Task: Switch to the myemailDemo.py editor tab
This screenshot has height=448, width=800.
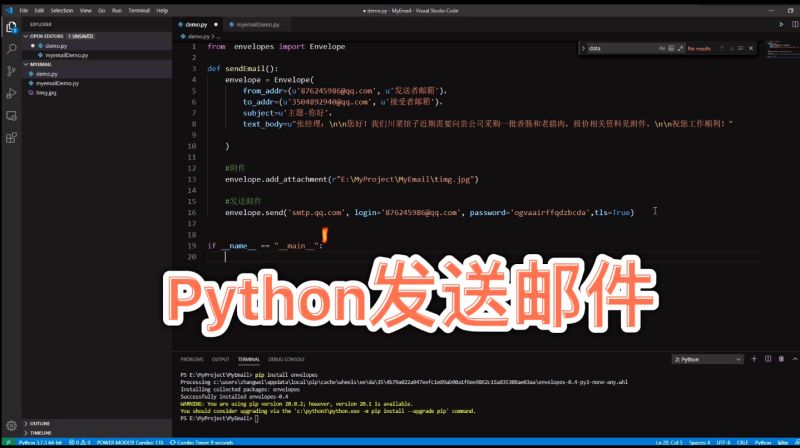Action: point(258,24)
